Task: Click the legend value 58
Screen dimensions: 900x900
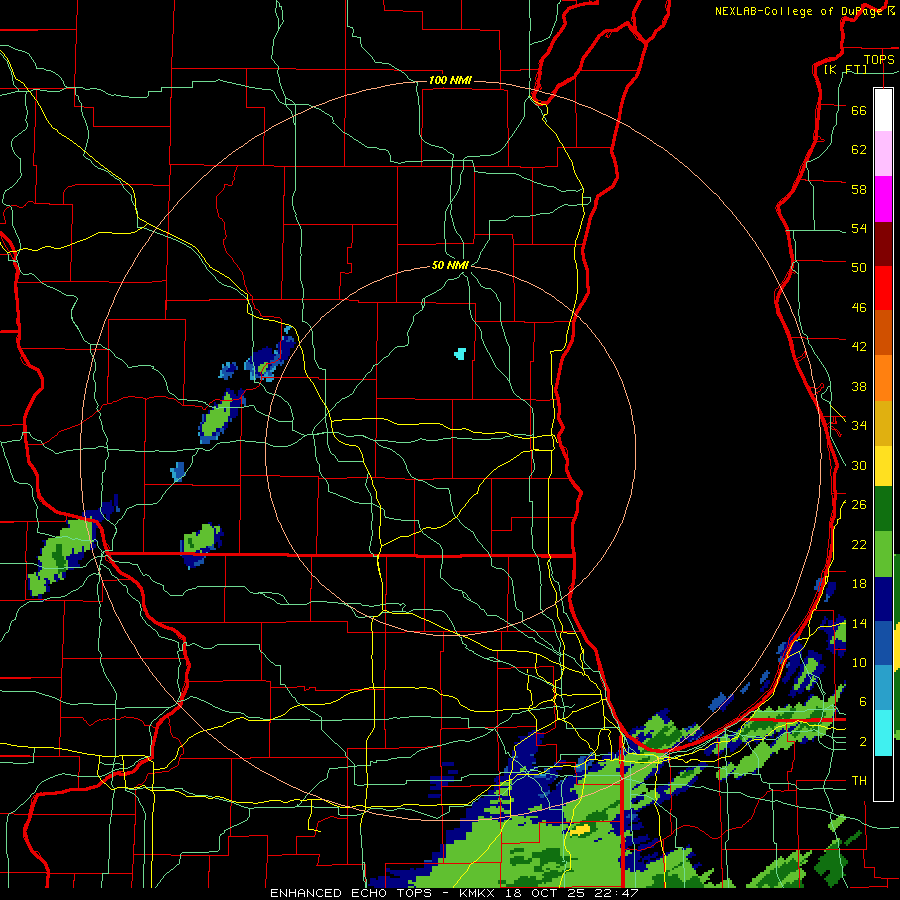Action: 859,189
